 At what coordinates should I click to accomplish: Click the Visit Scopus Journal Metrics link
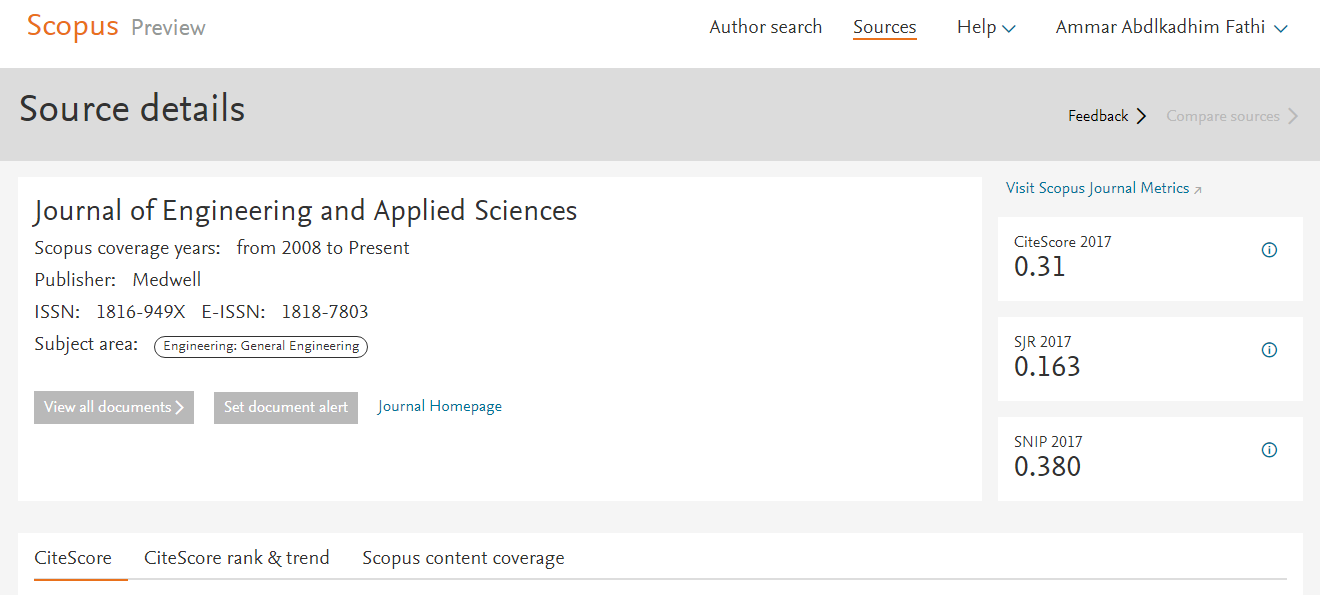point(1097,188)
